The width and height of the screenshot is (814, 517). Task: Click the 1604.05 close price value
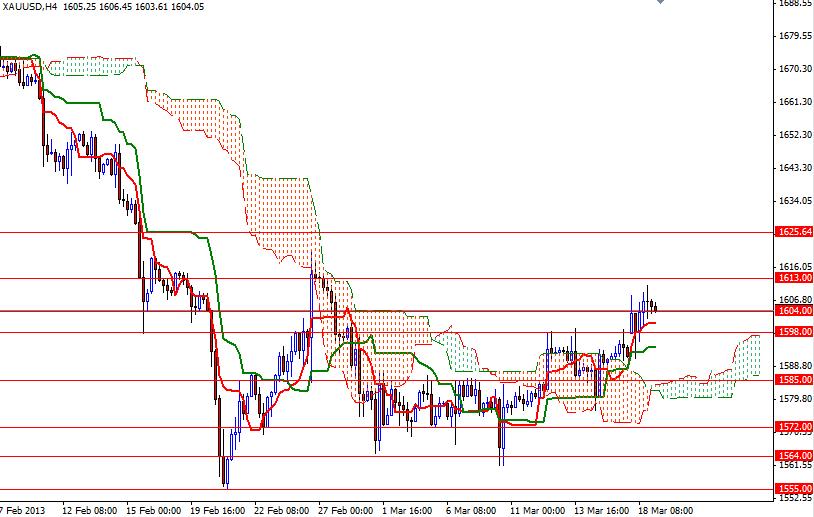(x=187, y=7)
